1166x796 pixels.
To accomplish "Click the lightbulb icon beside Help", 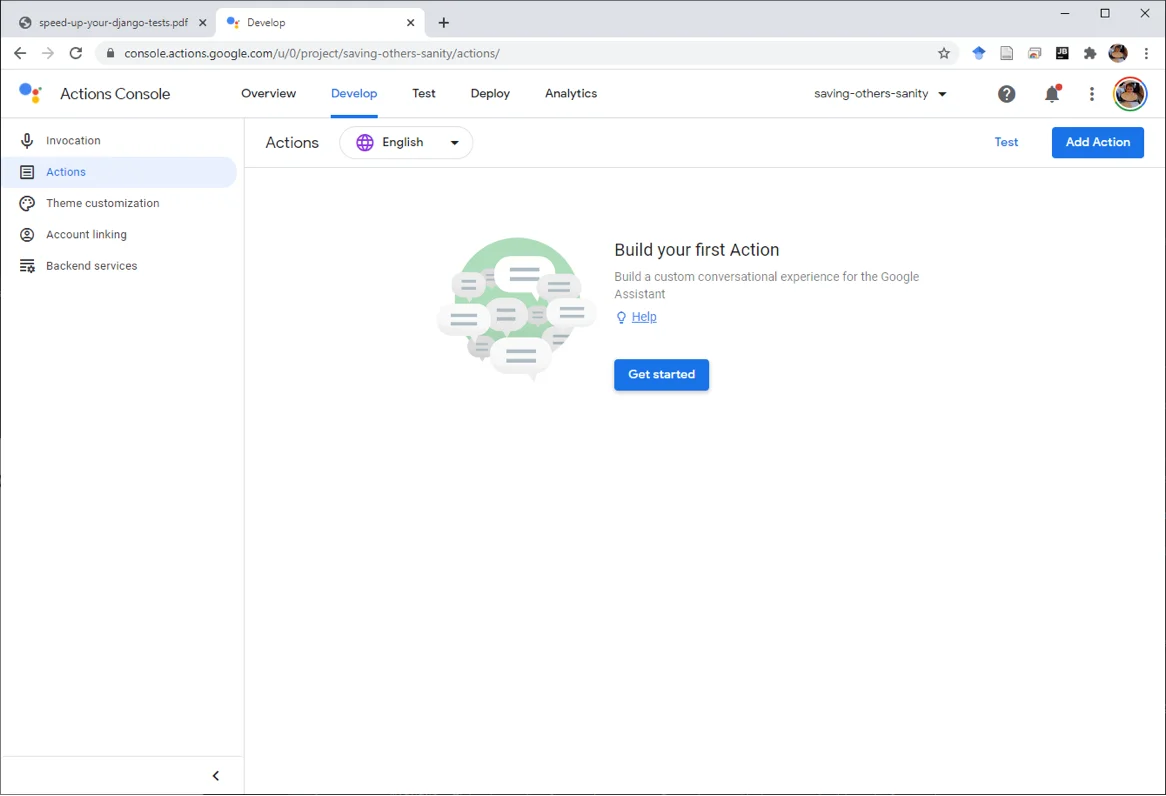I will [621, 318].
